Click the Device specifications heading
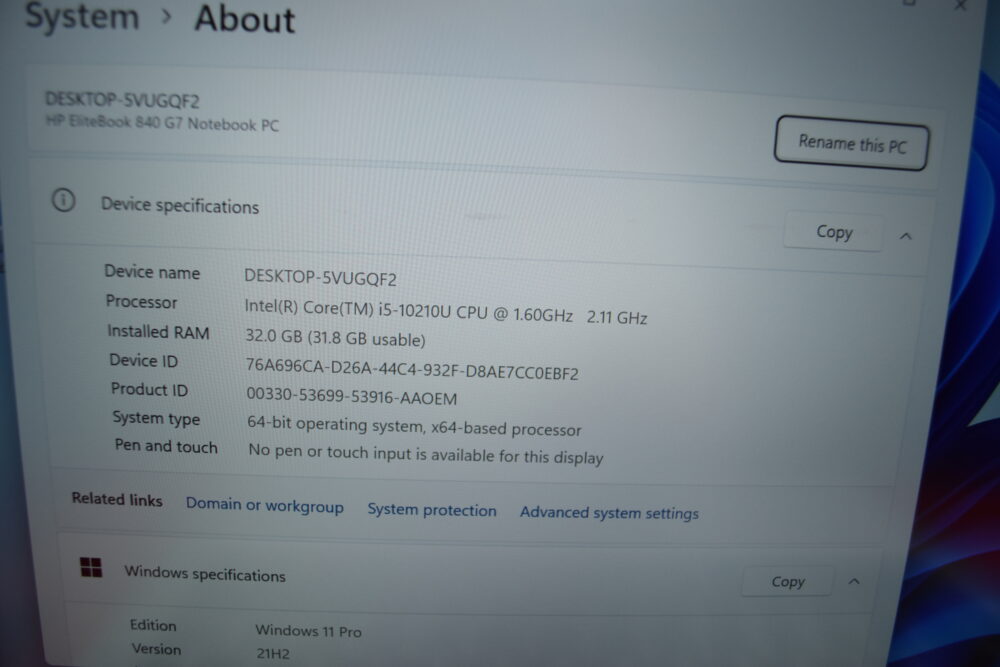The height and width of the screenshot is (667, 1000). 180,205
